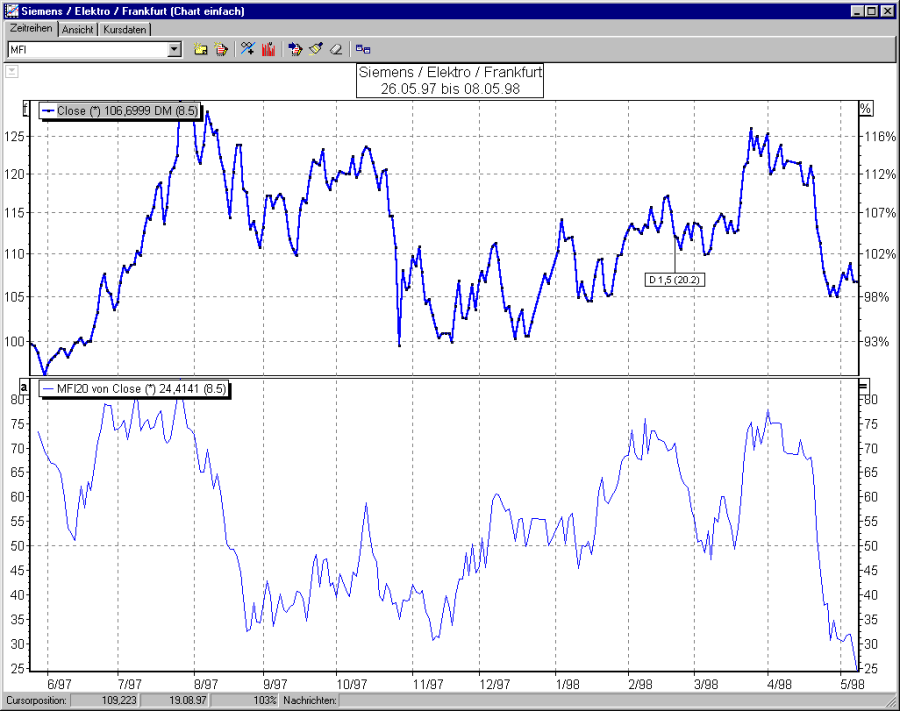Switch to the Ansicht tab
Viewport: 900px width, 711px height.
pos(77,30)
